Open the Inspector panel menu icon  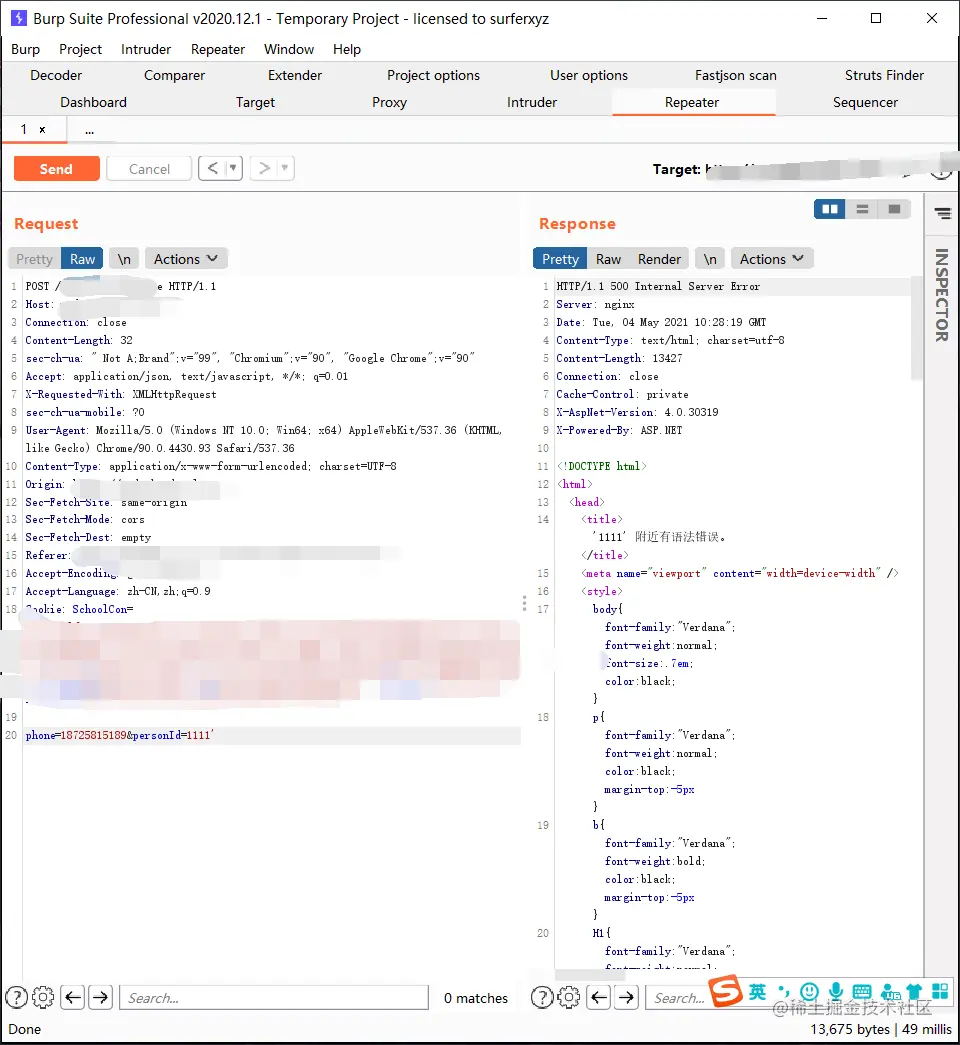pos(943,213)
